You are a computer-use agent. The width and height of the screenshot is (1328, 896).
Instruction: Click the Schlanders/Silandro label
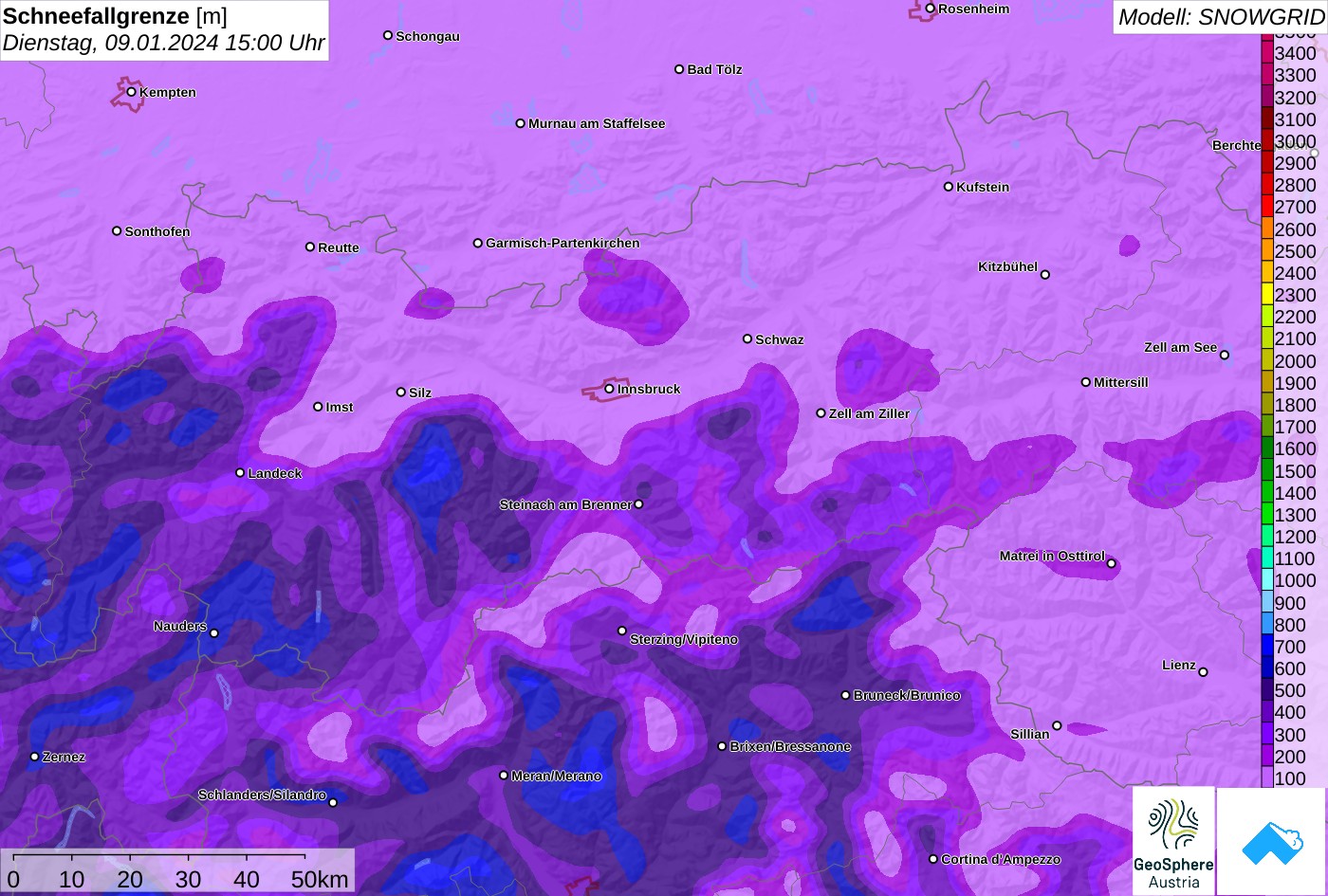click(262, 795)
